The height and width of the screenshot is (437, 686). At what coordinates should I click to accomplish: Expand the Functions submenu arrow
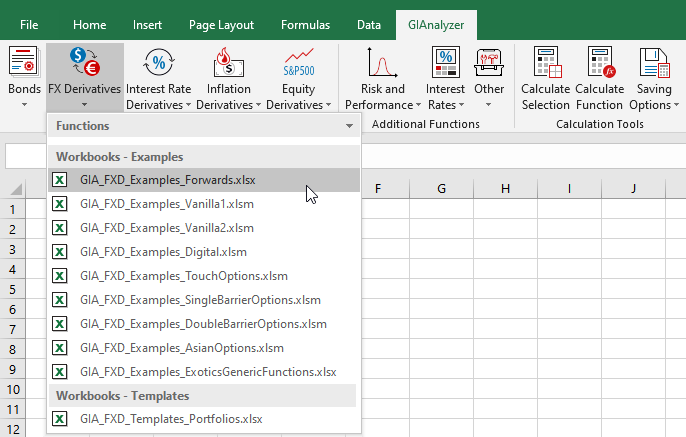(349, 126)
